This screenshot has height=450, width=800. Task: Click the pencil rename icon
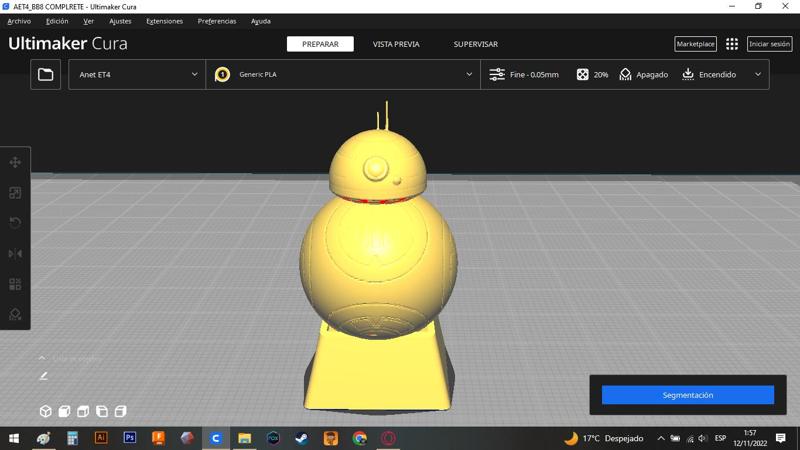coord(43,376)
